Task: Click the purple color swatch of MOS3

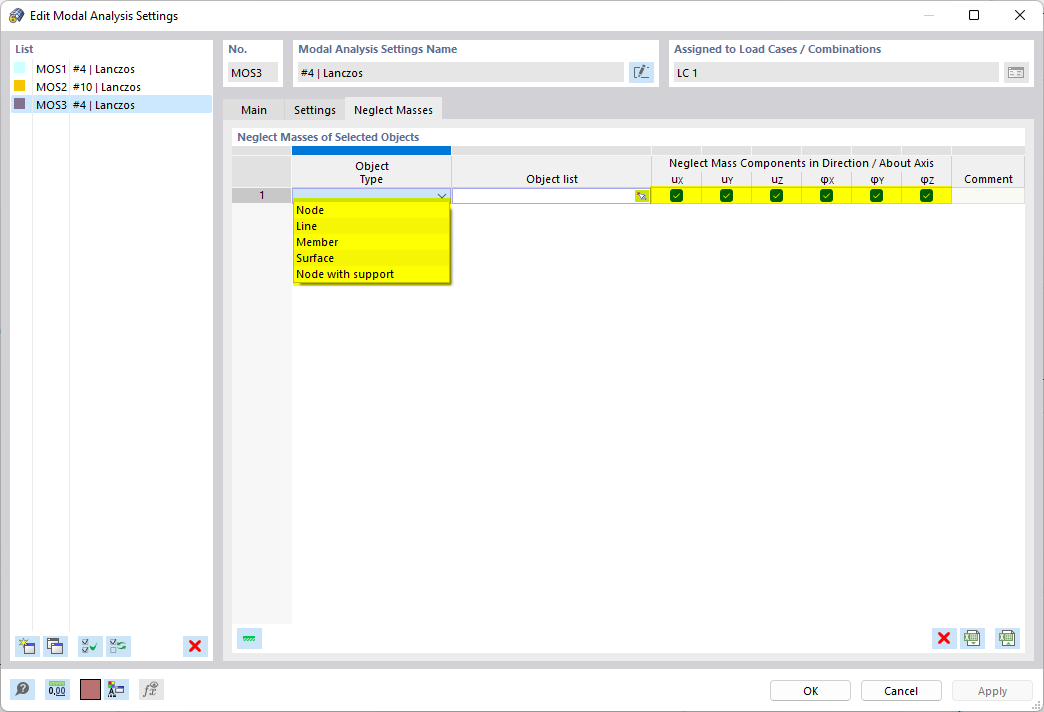Action: point(20,104)
